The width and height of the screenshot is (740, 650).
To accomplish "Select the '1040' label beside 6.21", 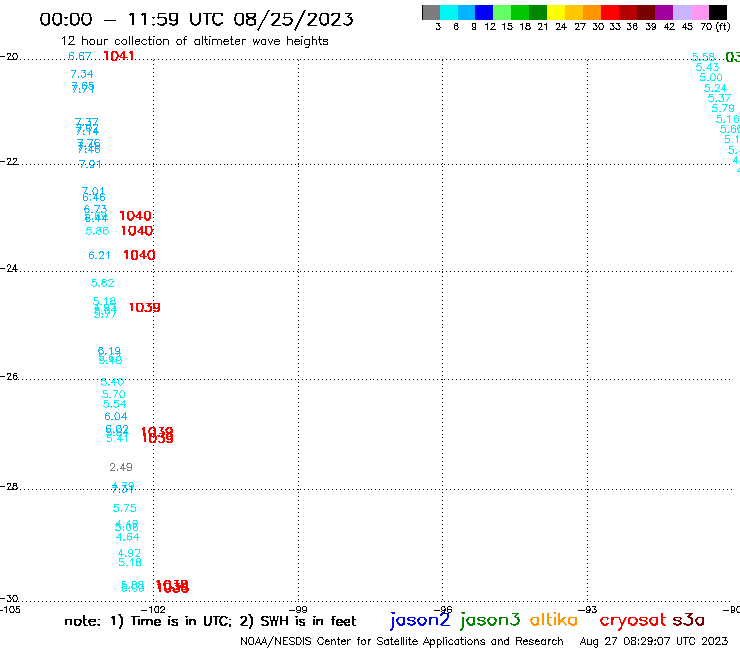I will click(x=139, y=255).
